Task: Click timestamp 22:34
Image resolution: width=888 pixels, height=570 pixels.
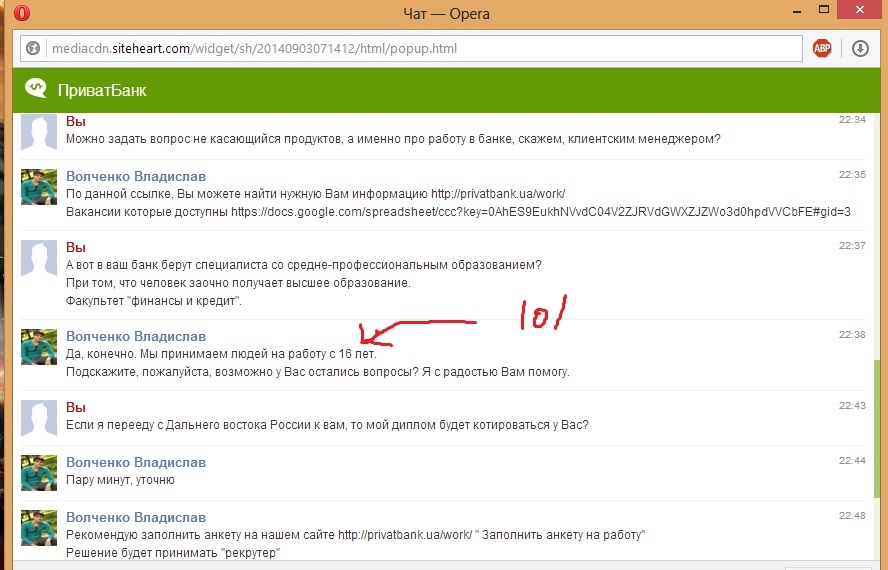Action: click(852, 120)
